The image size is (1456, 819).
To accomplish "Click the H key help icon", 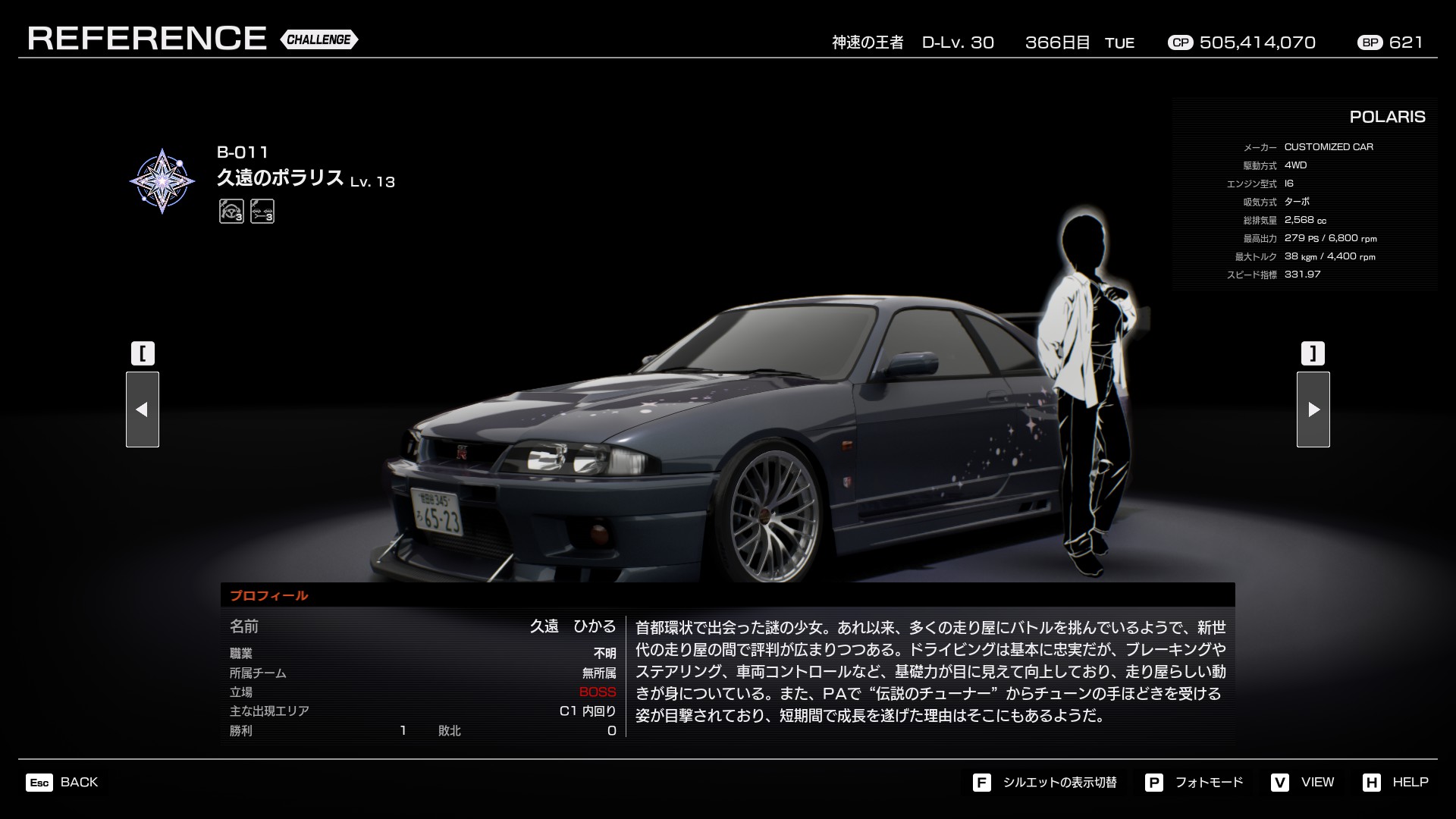I will (x=1371, y=783).
